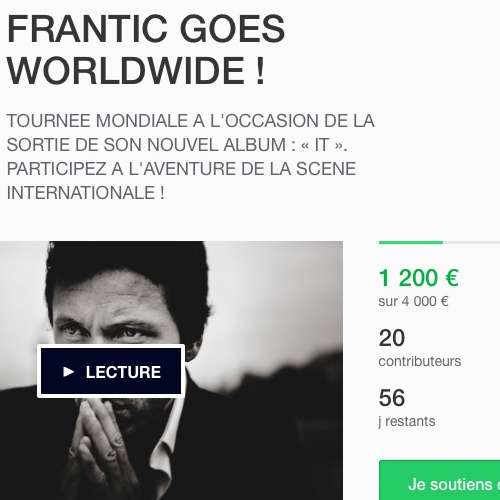The image size is (500, 500).
Task: Click the "INTERNATIONALE !" last description line
Action: [85, 193]
